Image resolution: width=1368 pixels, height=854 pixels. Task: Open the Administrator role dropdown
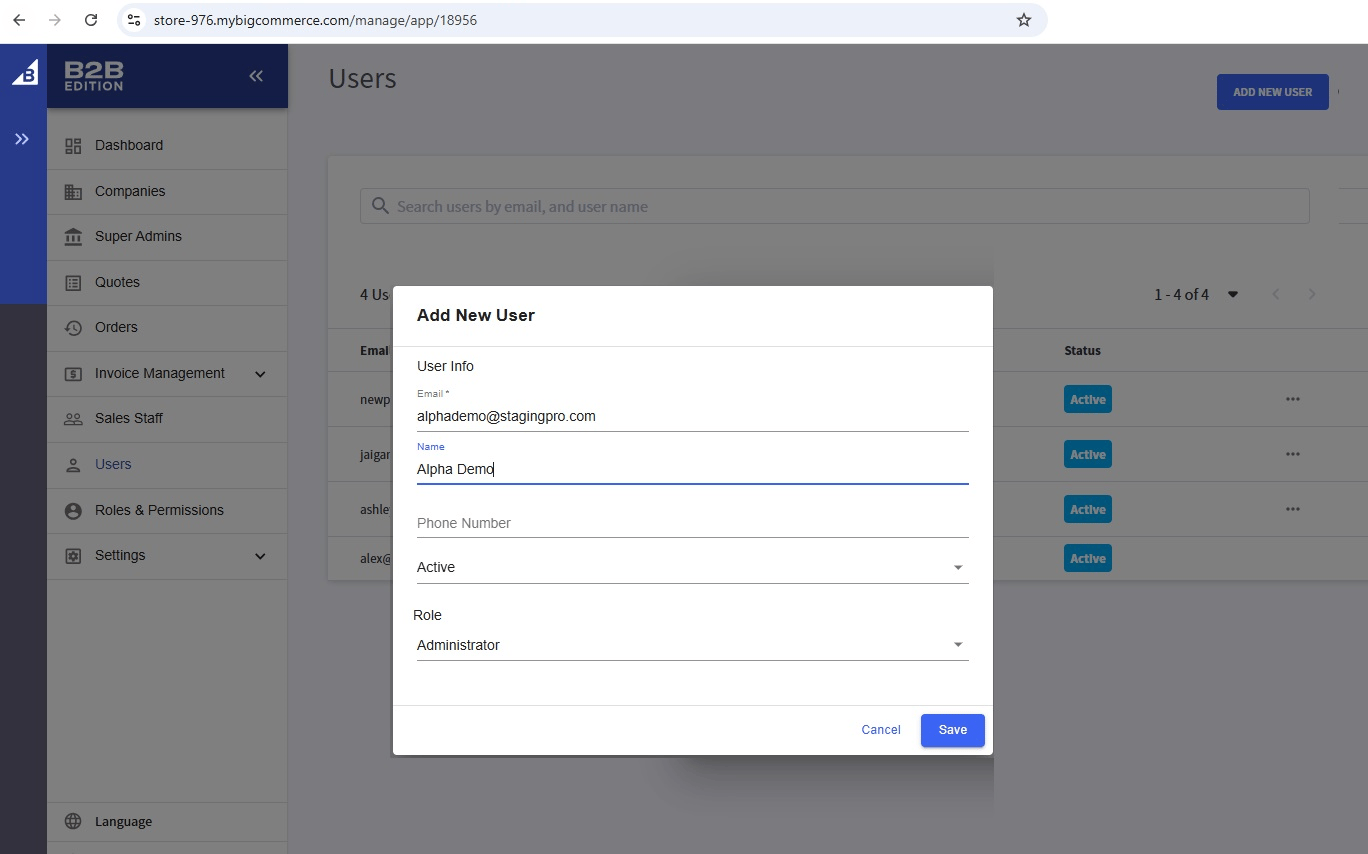(692, 645)
